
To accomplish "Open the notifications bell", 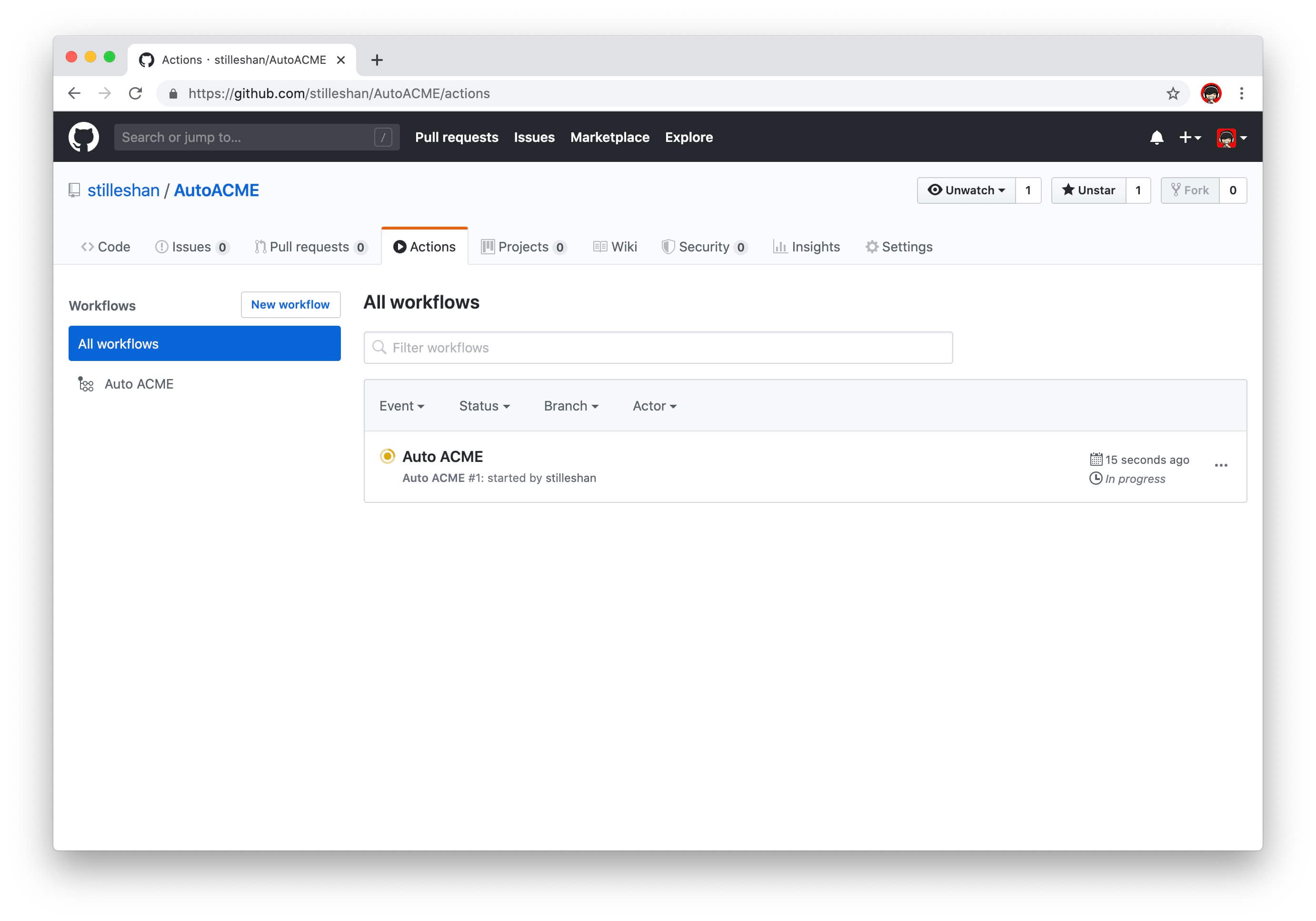I will pos(1156,138).
